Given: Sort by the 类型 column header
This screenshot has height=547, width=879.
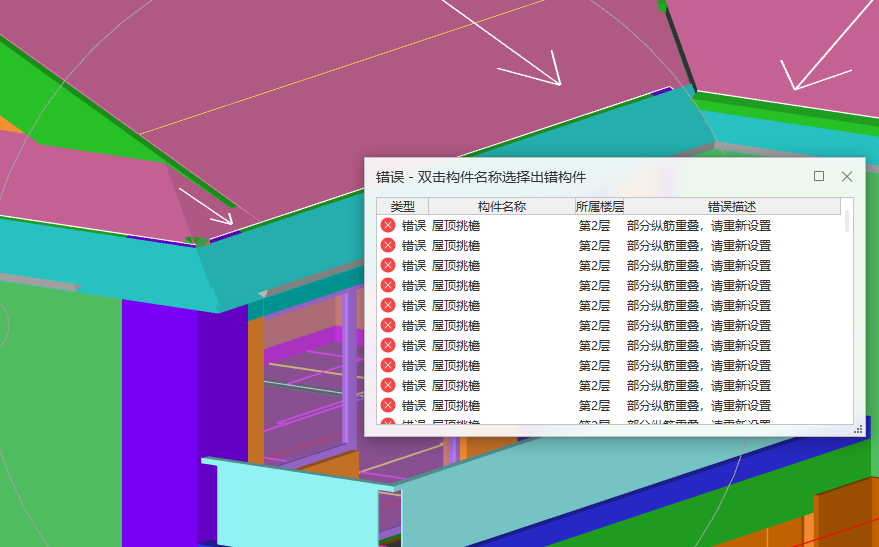Looking at the screenshot, I should (x=403, y=206).
